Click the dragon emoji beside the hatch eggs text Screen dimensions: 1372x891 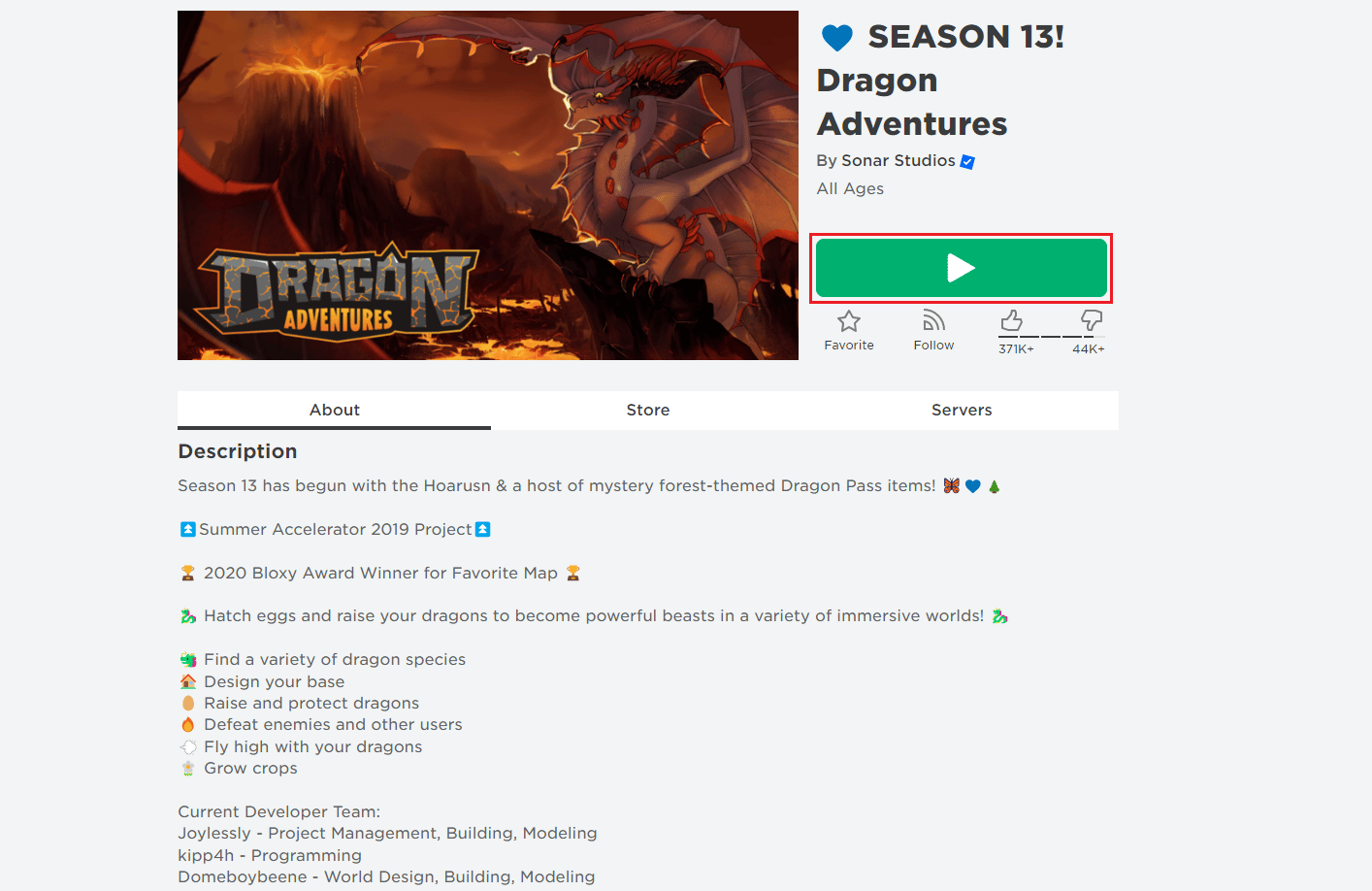(190, 615)
